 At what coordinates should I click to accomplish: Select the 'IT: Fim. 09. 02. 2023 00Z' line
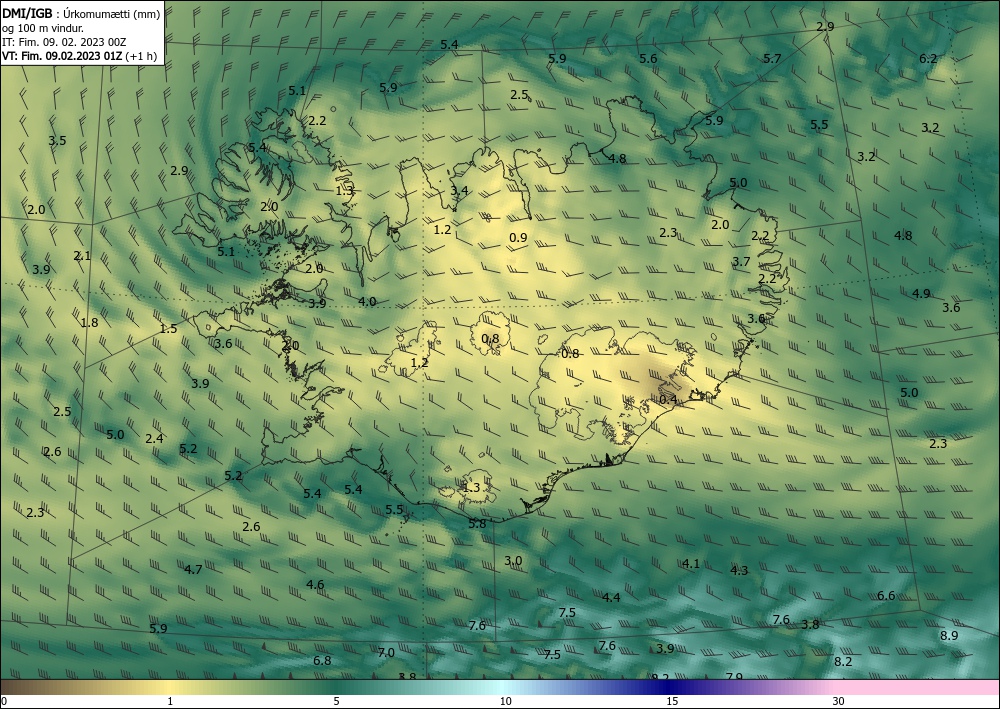pos(64,42)
